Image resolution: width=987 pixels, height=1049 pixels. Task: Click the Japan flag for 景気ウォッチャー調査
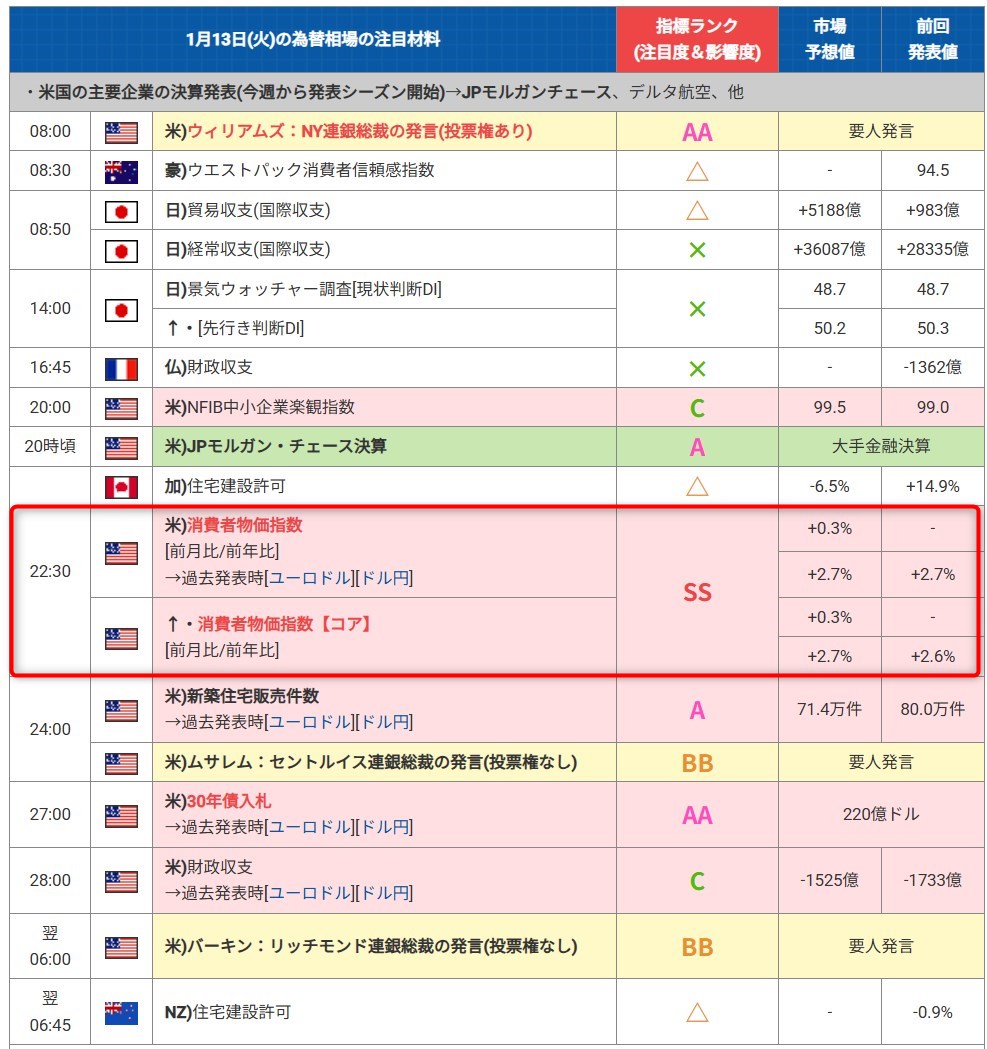point(121,309)
